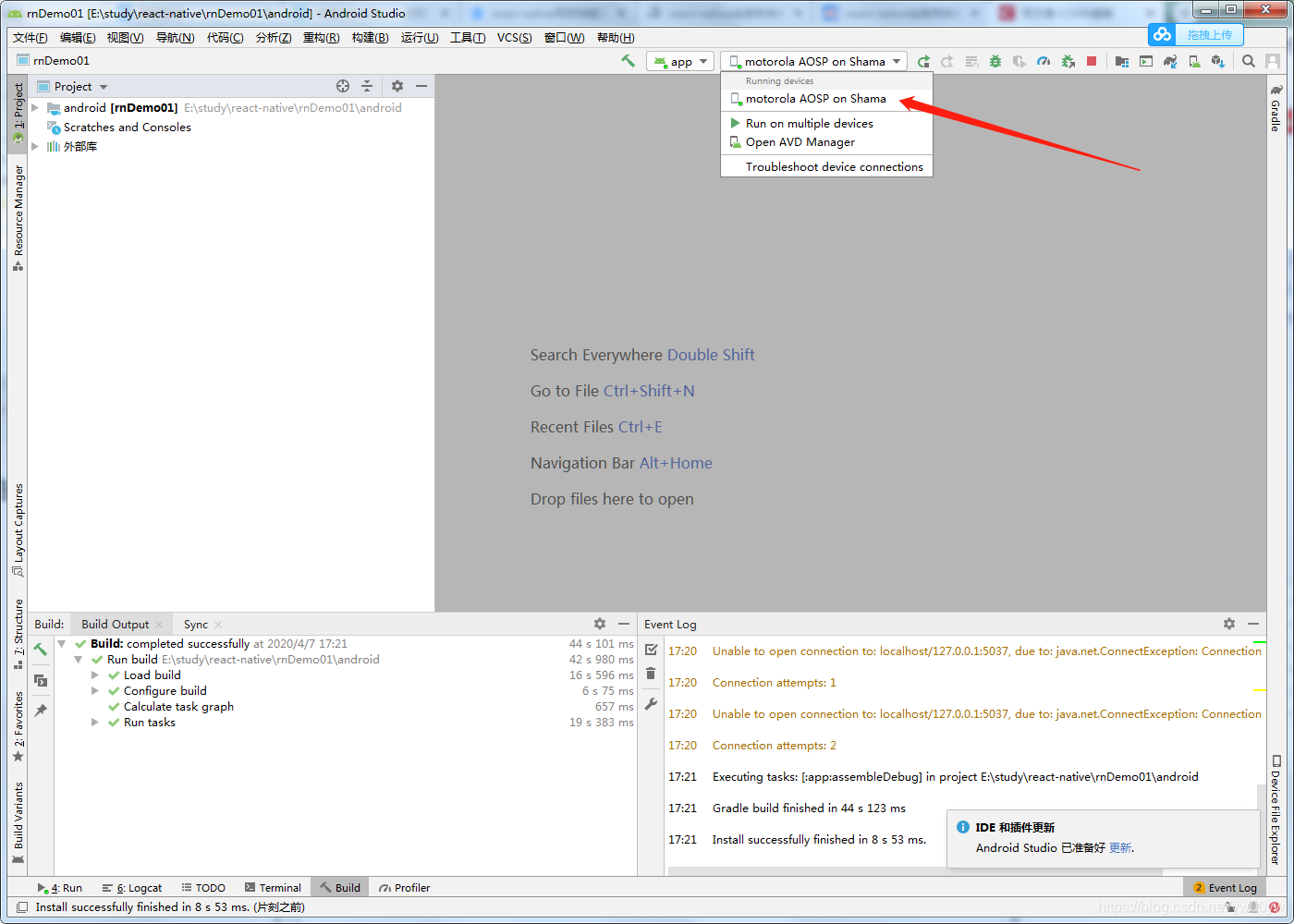Clear Event Log with trash icon
The image size is (1294, 924).
tap(651, 674)
